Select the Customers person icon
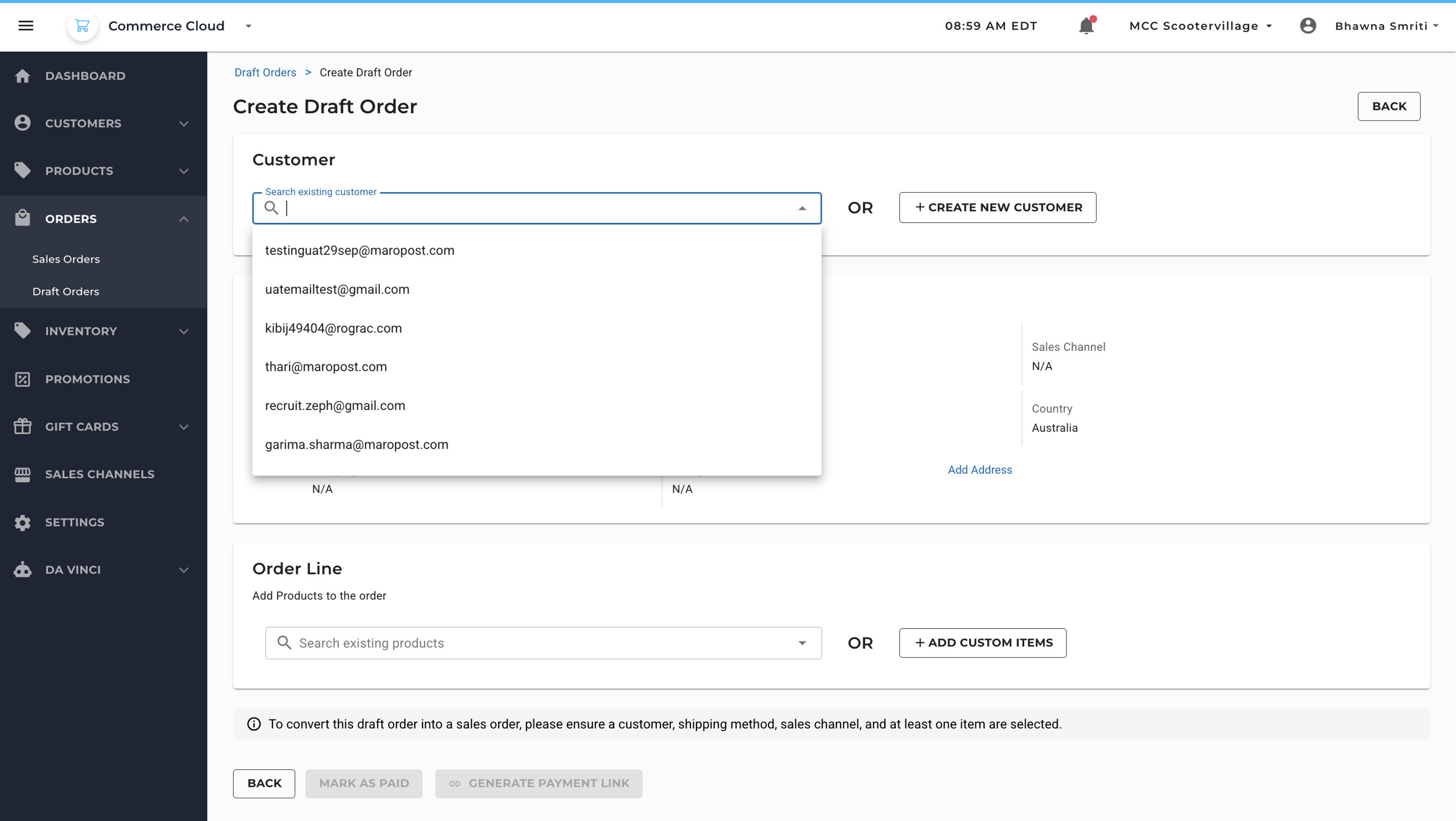1456x821 pixels. 23,123
